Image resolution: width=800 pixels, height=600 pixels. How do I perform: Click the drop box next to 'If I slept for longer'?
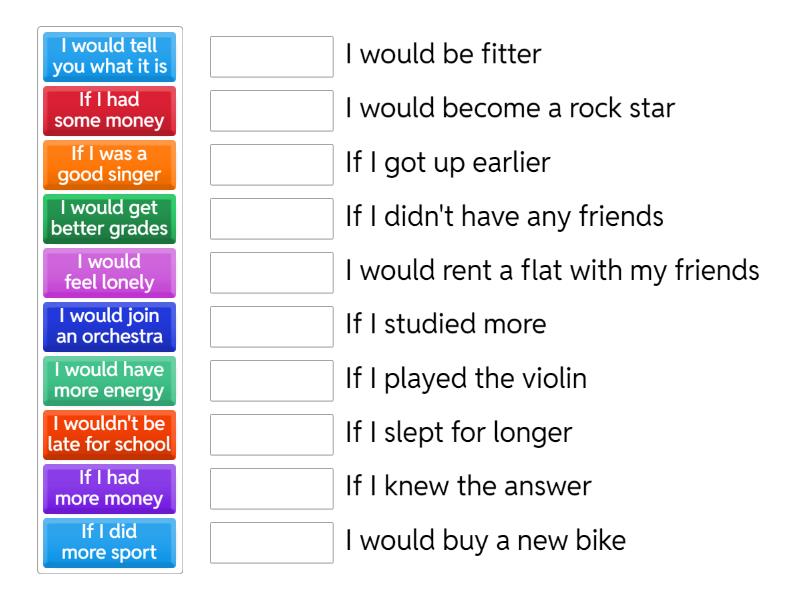pyautogui.click(x=272, y=435)
